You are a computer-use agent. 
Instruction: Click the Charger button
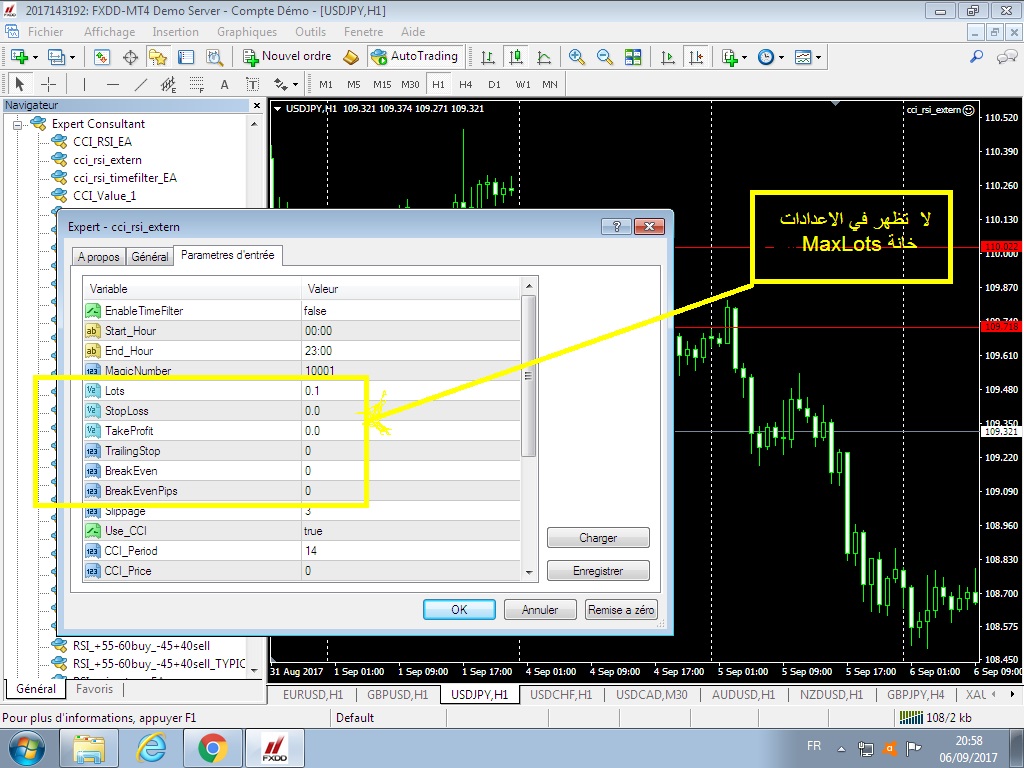point(598,538)
